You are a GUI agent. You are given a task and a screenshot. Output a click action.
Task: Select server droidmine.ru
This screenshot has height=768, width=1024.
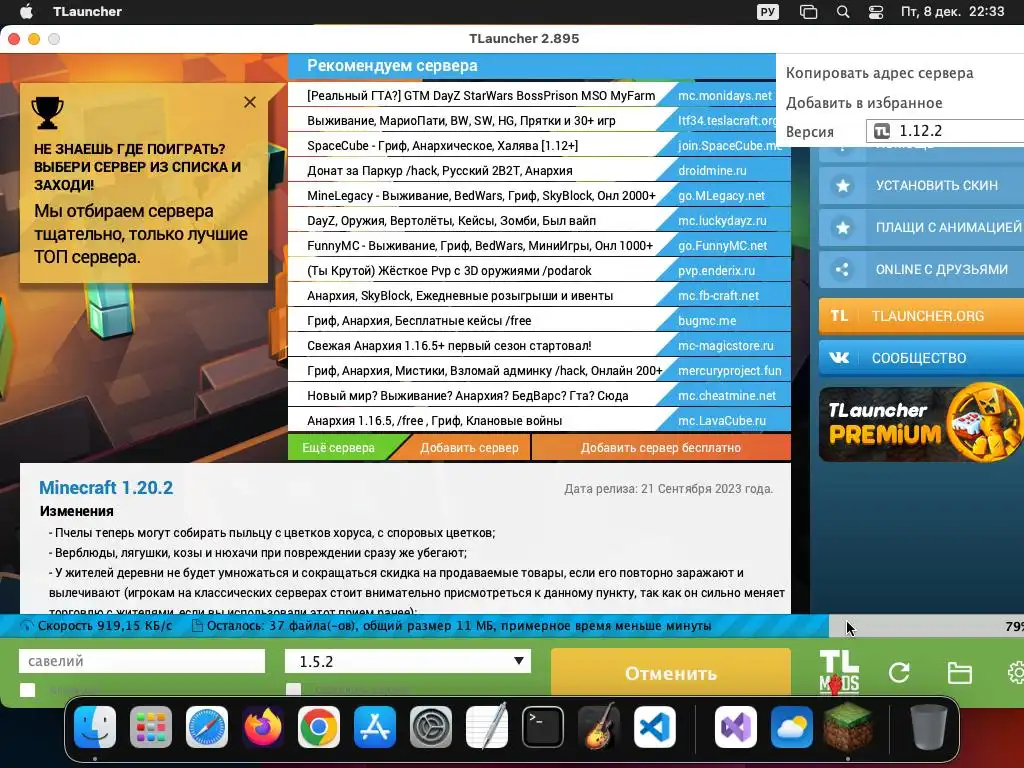712,170
